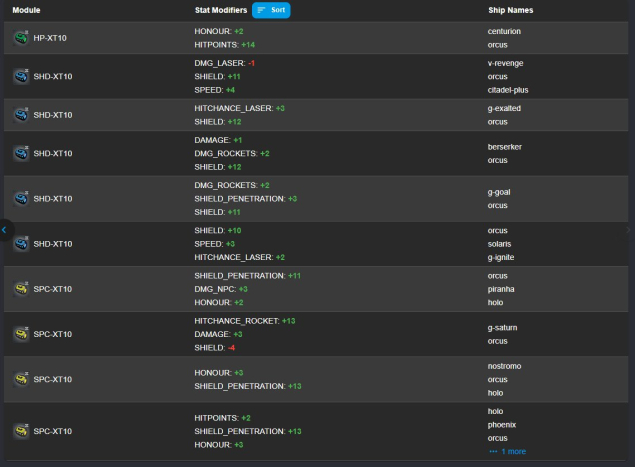Click the Module column header
635x467 pixels.
tap(27, 10)
